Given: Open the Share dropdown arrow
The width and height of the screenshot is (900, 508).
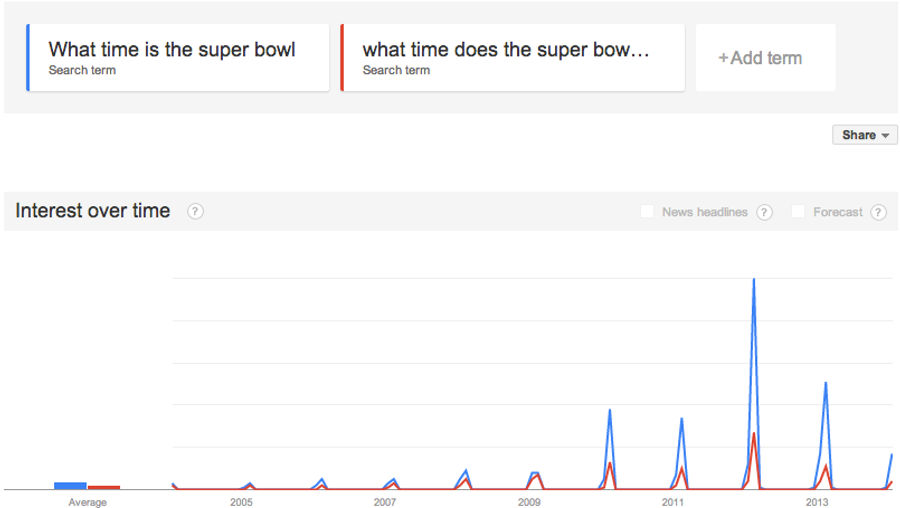Looking at the screenshot, I should pyautogui.click(x=885, y=135).
